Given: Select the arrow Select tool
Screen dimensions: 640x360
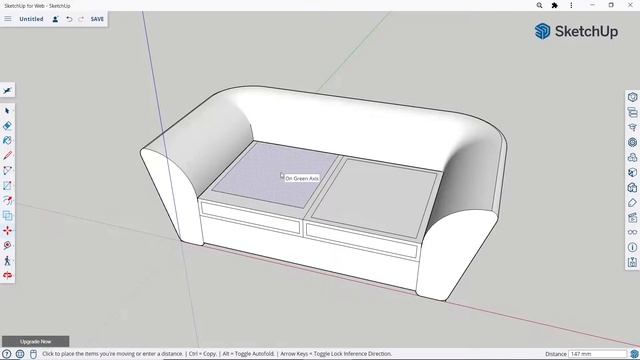Looking at the screenshot, I should [7, 111].
